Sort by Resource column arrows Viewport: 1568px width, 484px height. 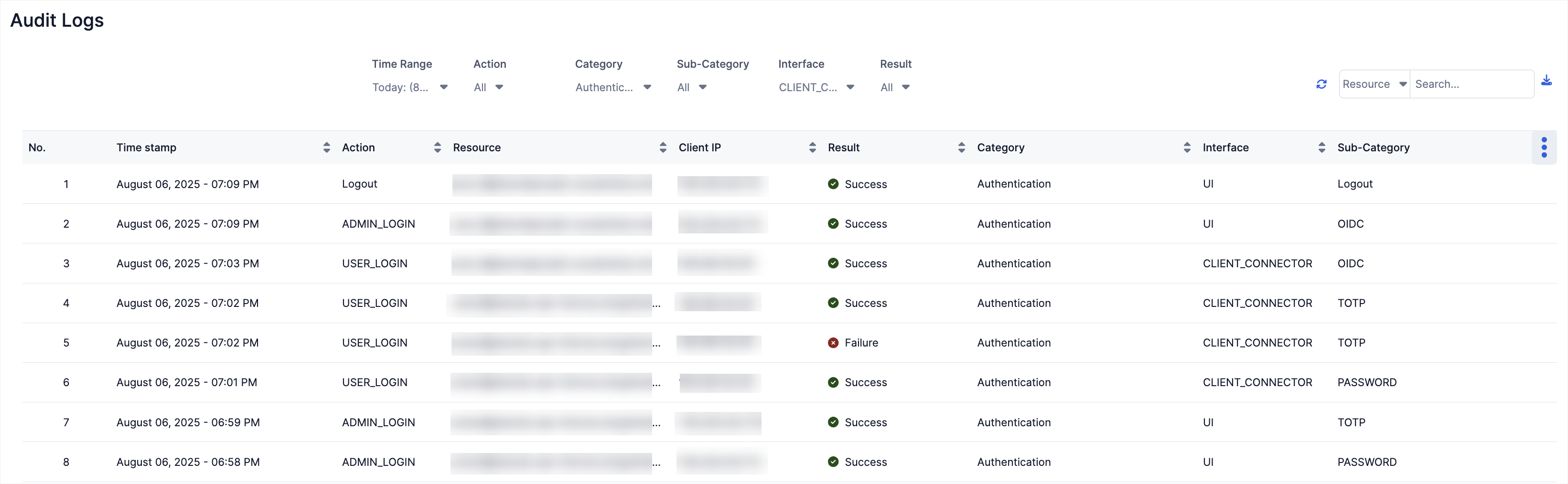663,148
